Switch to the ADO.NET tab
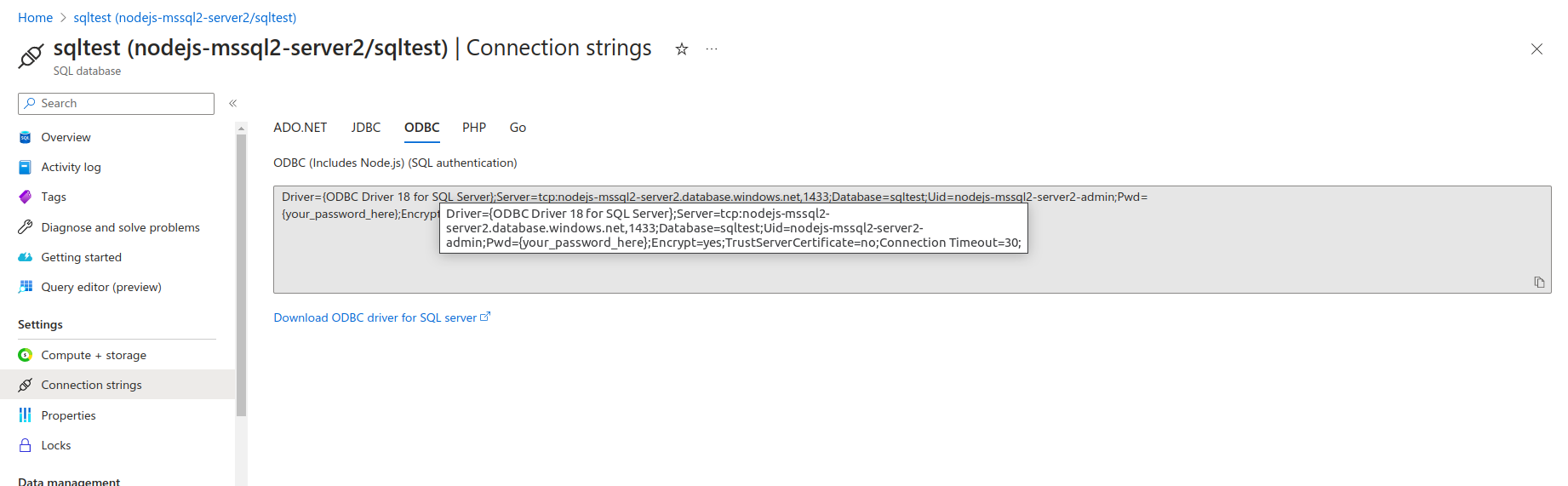The width and height of the screenshot is (1568, 486). click(x=300, y=128)
